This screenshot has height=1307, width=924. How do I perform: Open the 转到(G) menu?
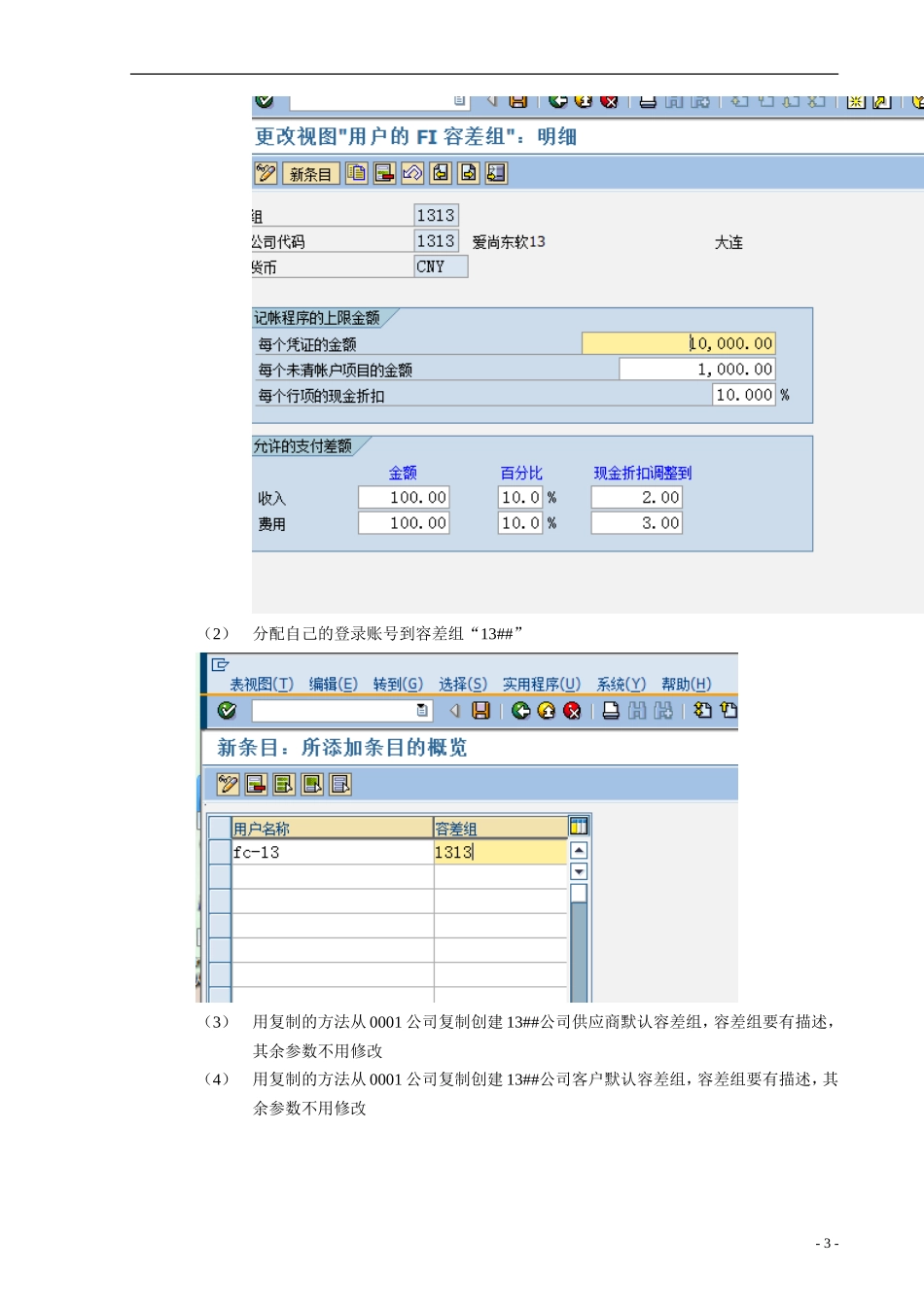click(398, 685)
